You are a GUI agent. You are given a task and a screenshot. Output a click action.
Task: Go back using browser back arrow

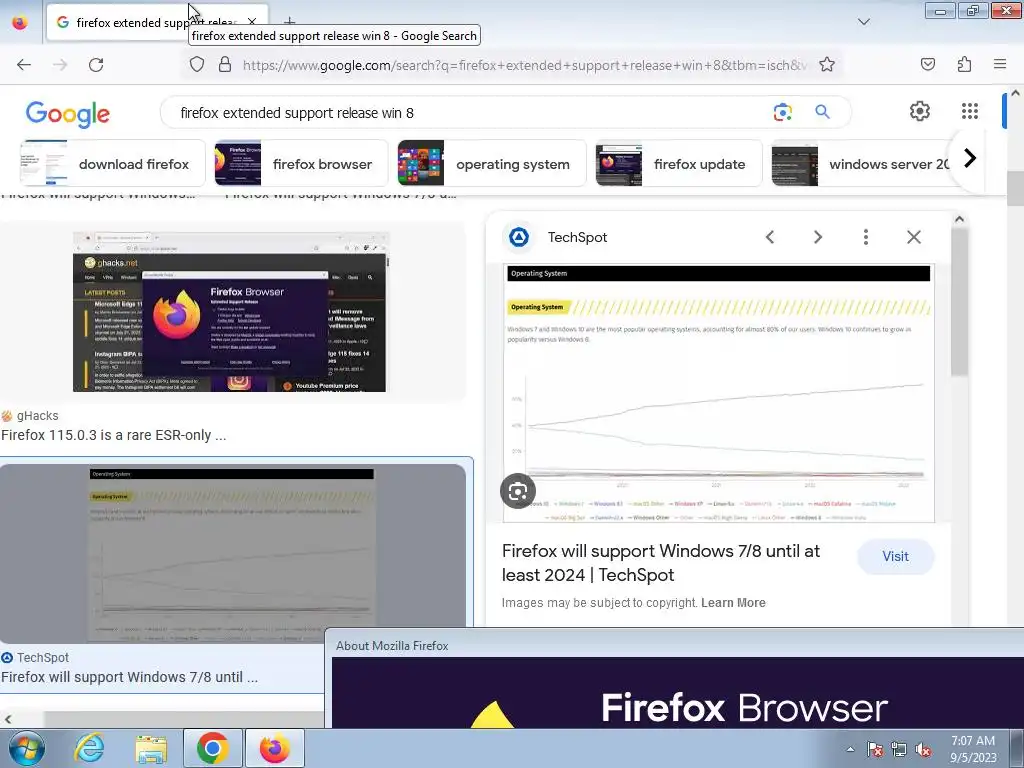pos(24,65)
